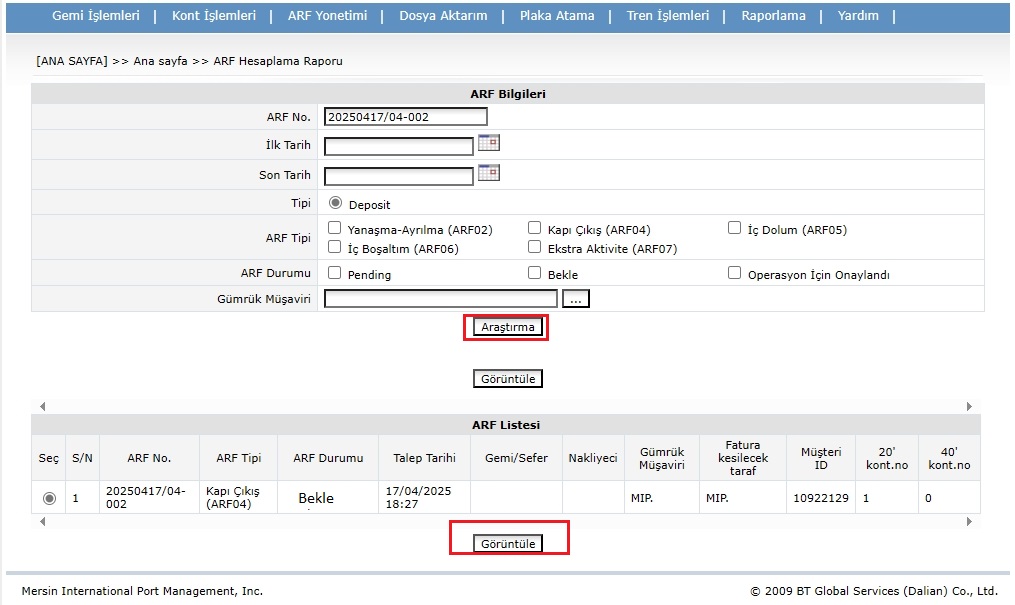Focus the Gümrük Müşaviri text field
The height and width of the screenshot is (605, 1015).
click(440, 298)
